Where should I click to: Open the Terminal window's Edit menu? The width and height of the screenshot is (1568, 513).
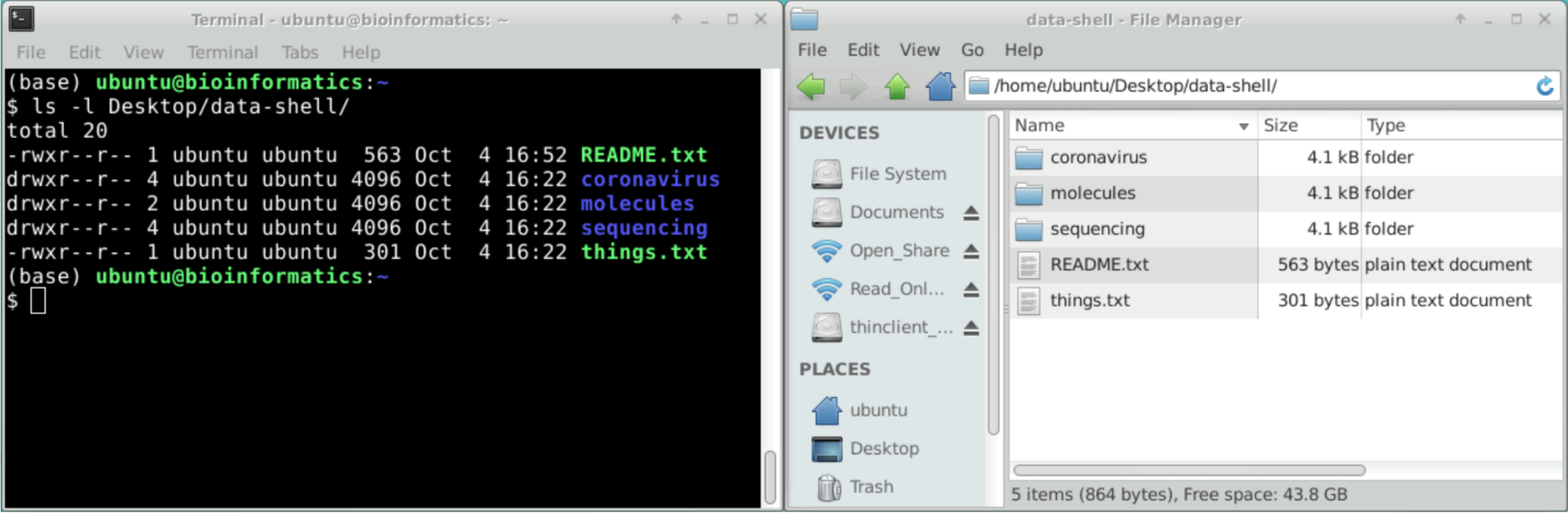click(x=85, y=52)
